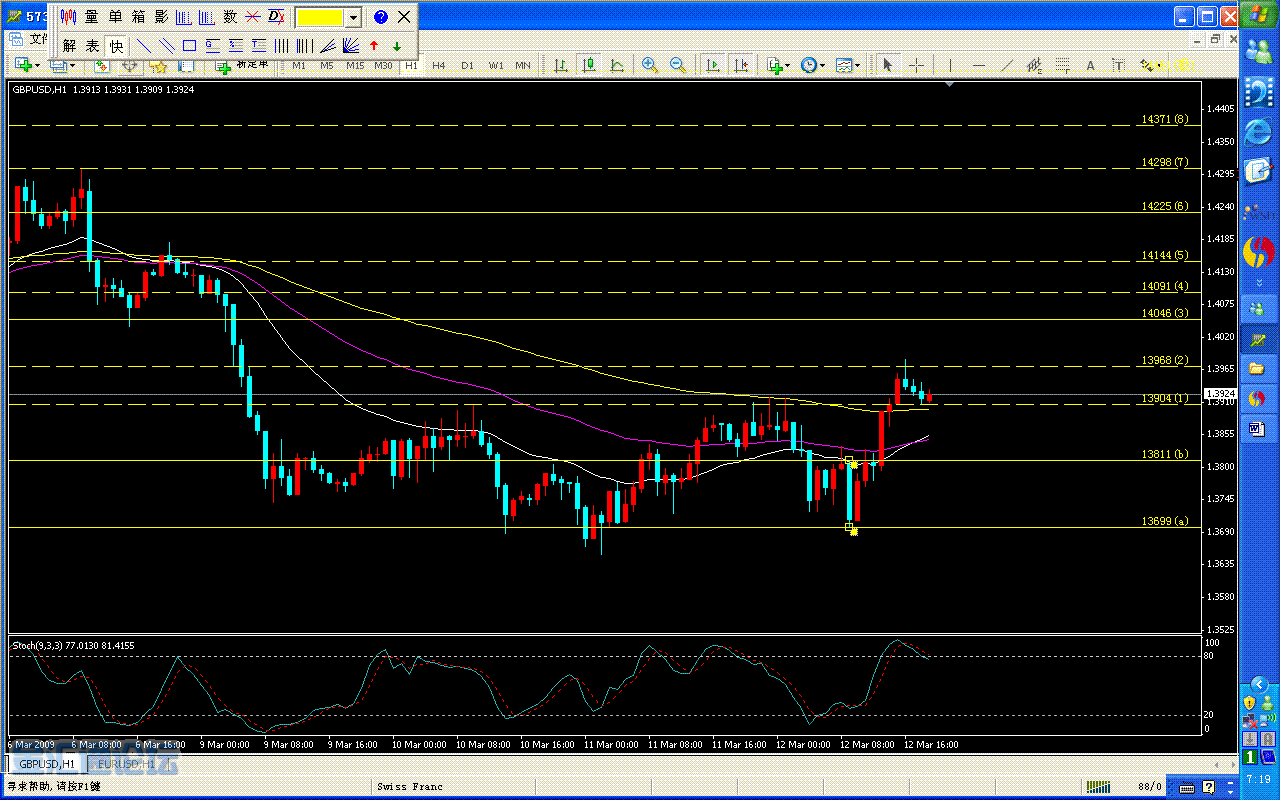1280x800 pixels.
Task: Select the diagonal trendline tool
Action: click(1006, 66)
